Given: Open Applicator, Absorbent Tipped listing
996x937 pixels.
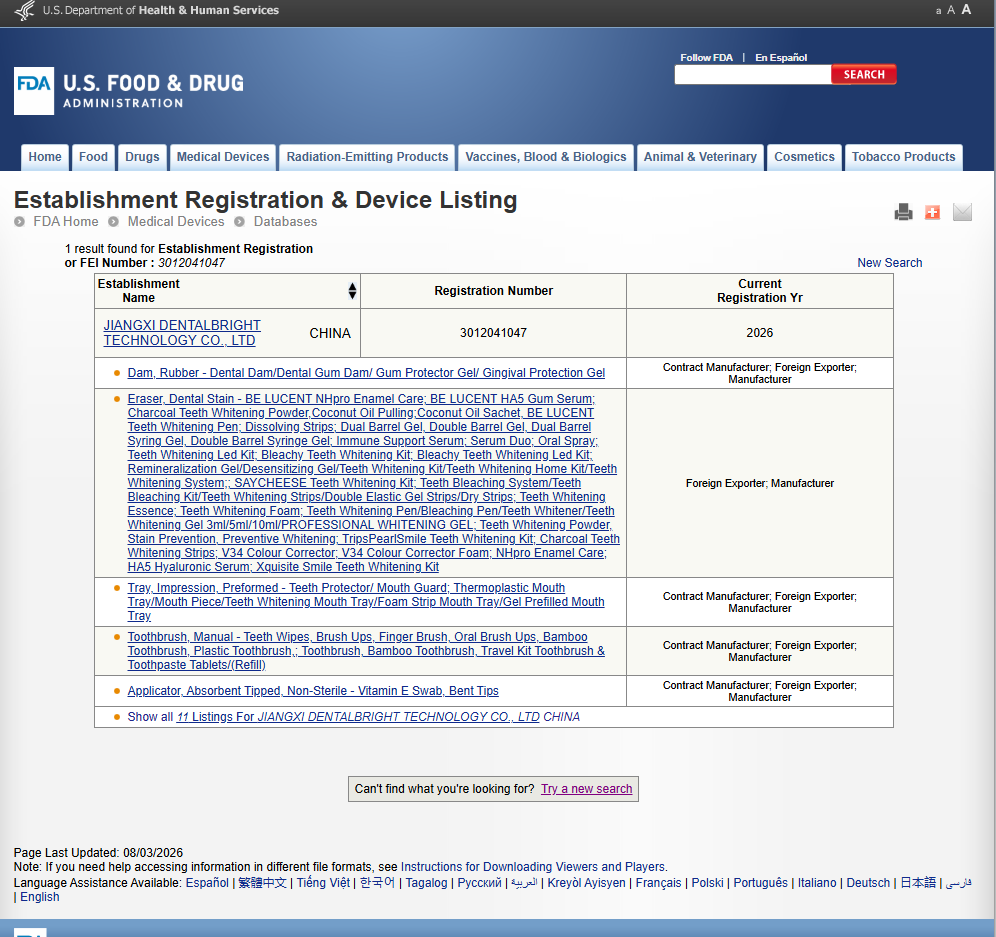Looking at the screenshot, I should pos(313,691).
